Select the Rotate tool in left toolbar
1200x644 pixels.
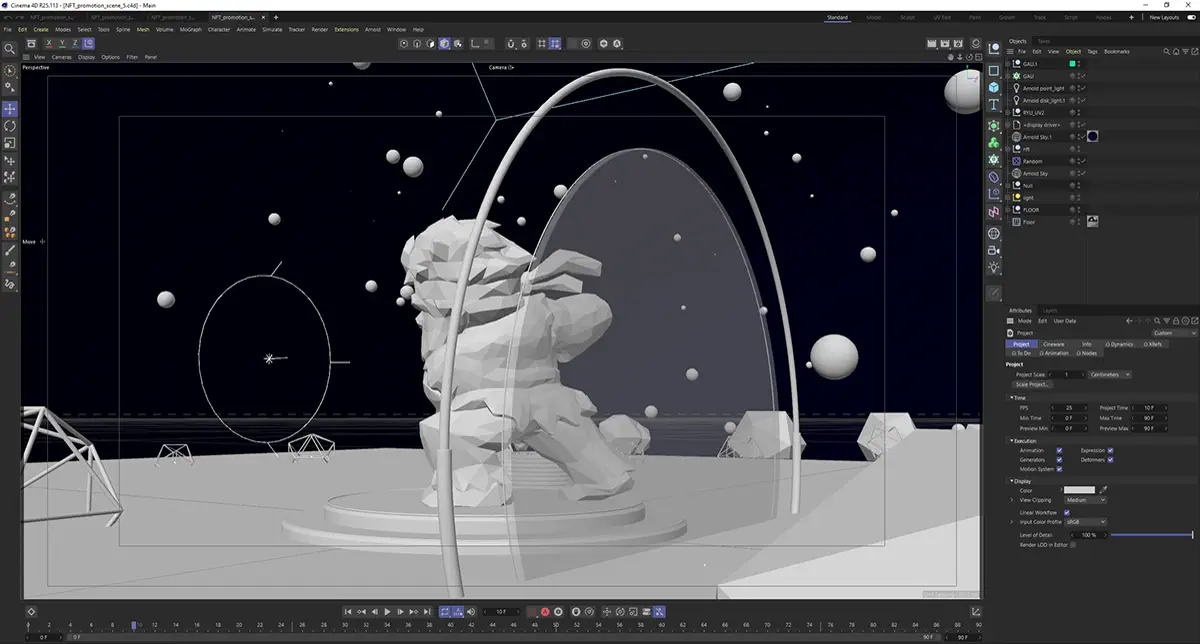point(10,125)
